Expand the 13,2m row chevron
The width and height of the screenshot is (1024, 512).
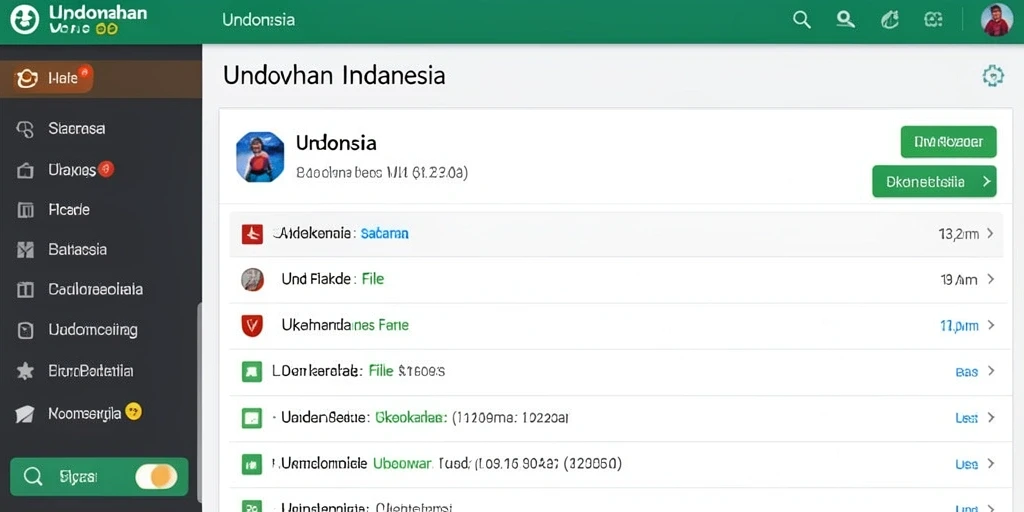click(x=990, y=233)
